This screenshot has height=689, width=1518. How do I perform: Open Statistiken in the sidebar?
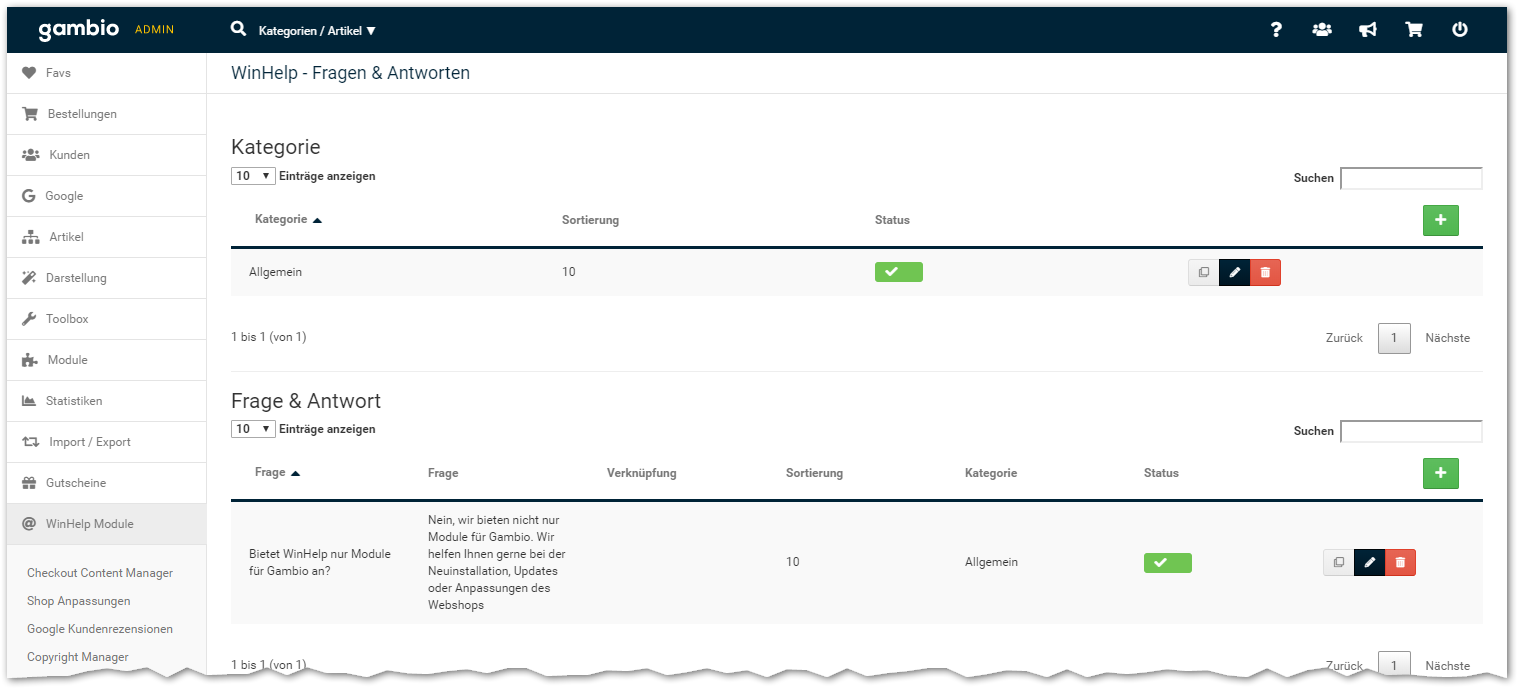coord(107,401)
